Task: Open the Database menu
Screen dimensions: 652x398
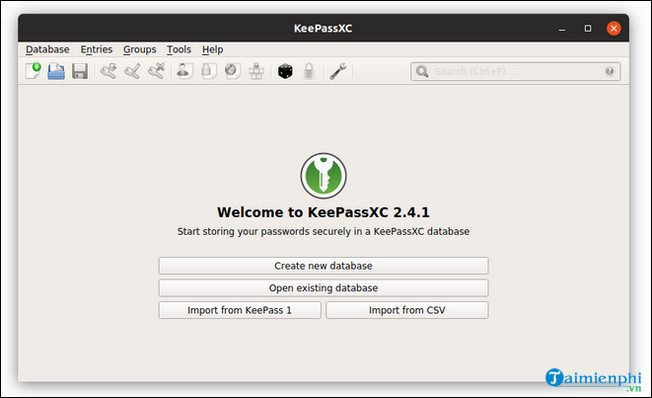Action: pyautogui.click(x=47, y=49)
